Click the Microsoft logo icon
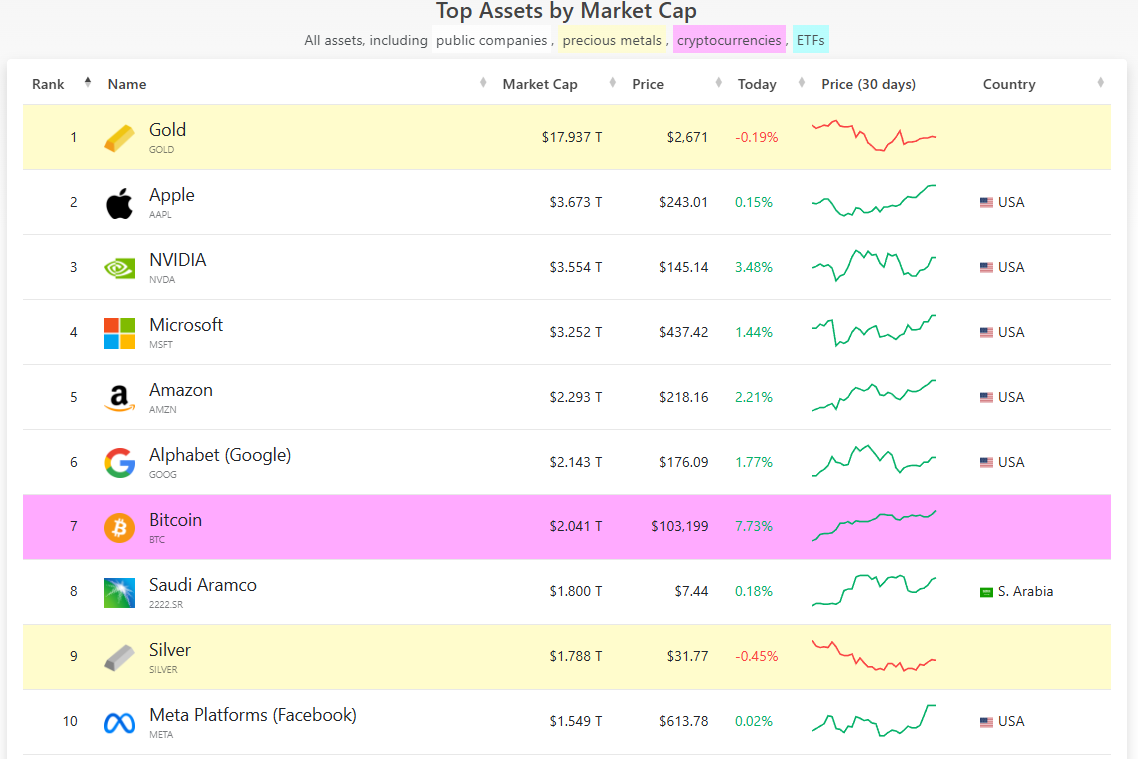The height and width of the screenshot is (759, 1138). click(x=119, y=333)
